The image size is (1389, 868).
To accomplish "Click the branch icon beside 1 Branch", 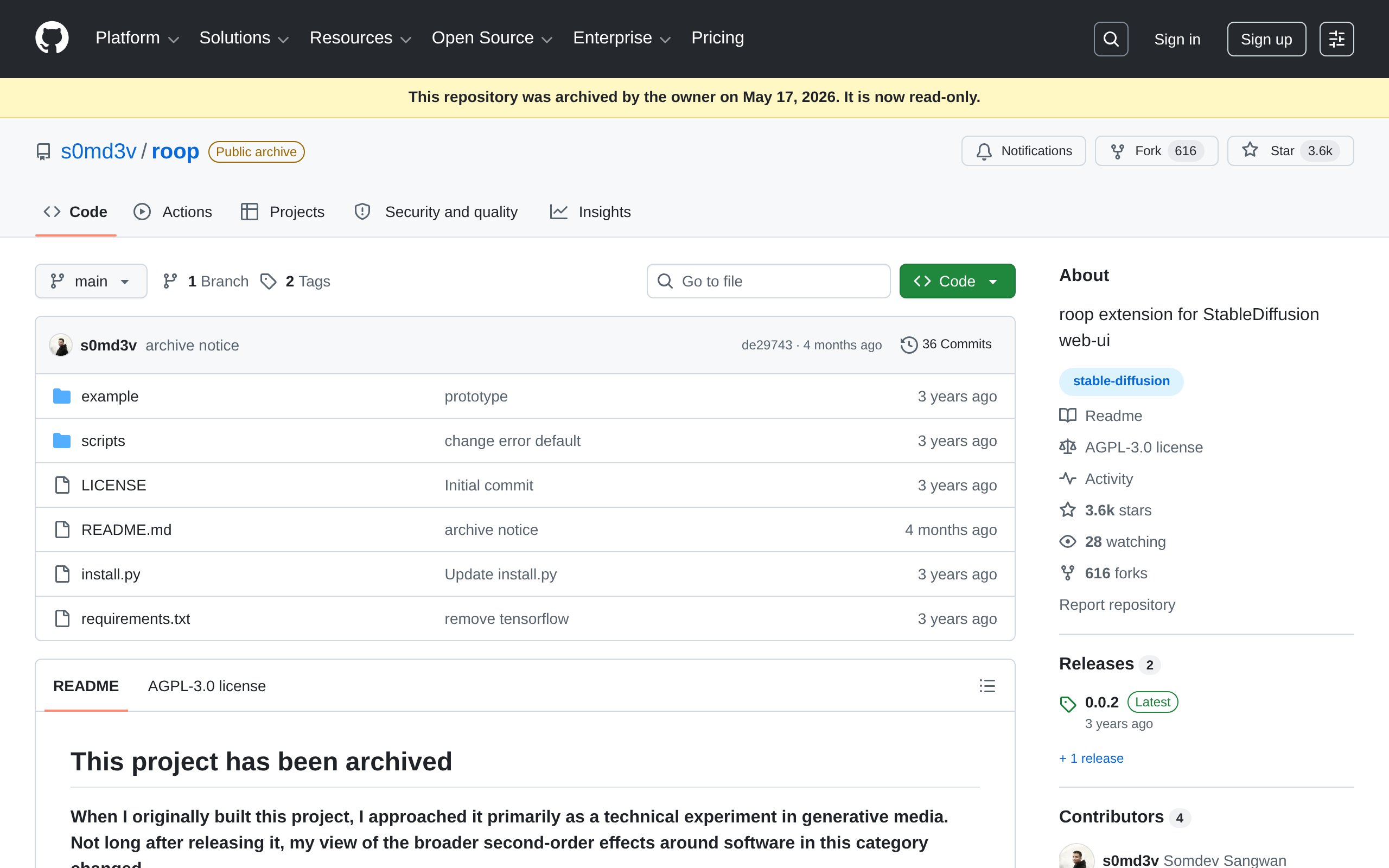I will [170, 280].
